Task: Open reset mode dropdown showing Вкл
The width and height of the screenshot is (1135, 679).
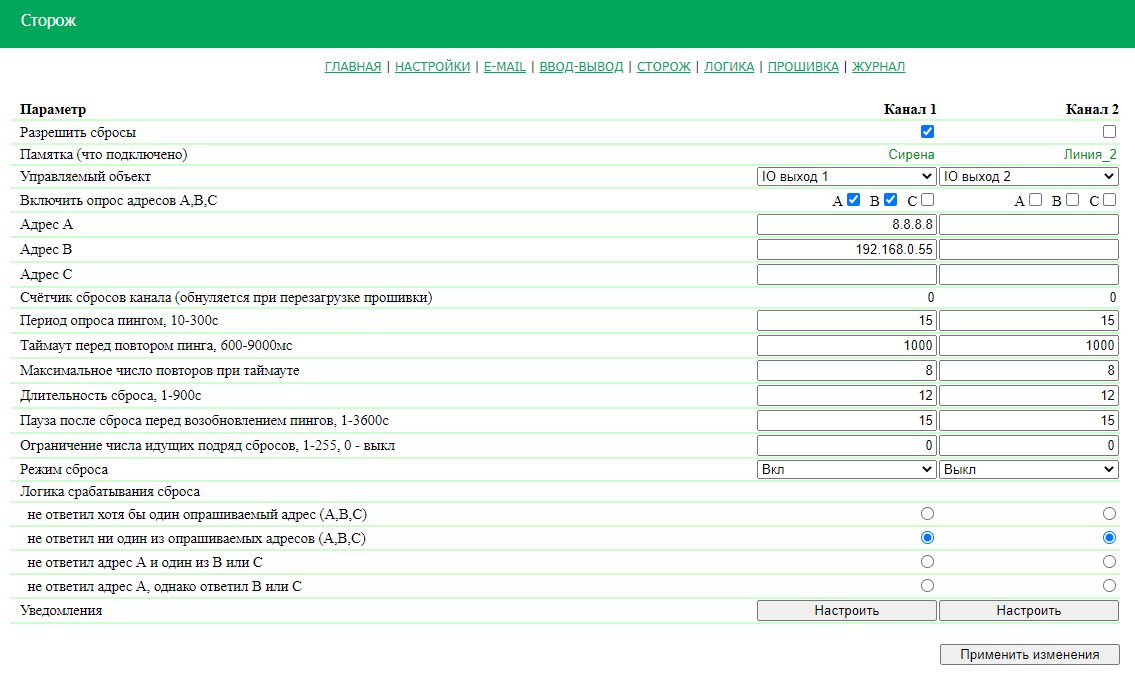Action: (847, 470)
